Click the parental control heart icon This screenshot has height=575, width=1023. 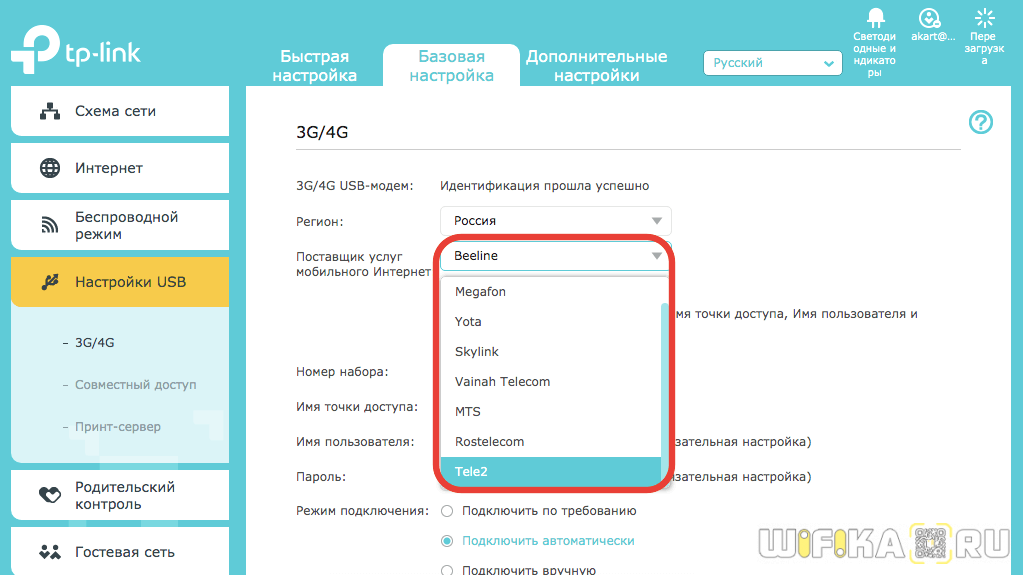point(50,495)
